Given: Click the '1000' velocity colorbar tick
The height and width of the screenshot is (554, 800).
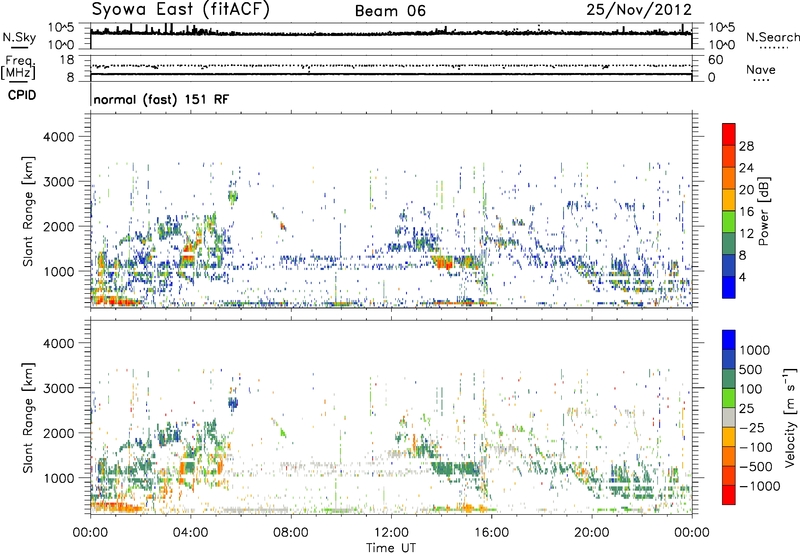Looking at the screenshot, I should click(x=755, y=350).
